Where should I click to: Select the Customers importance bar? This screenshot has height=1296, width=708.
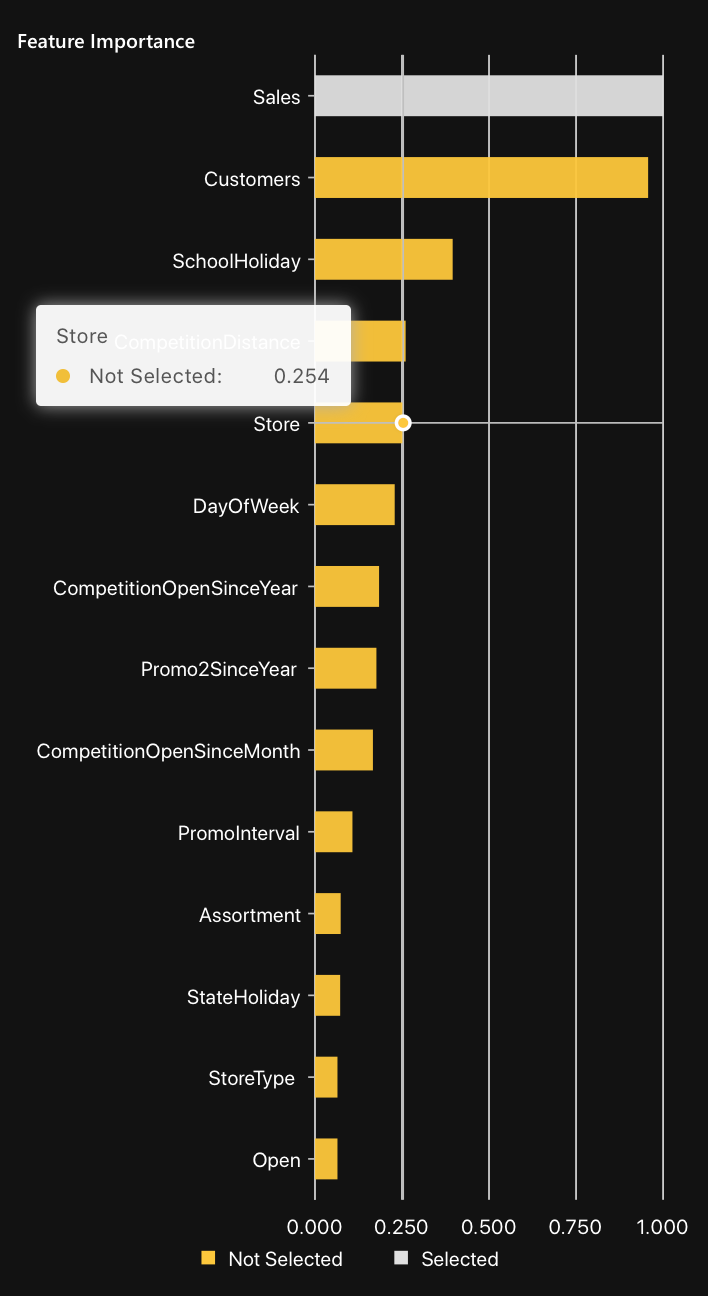480,178
